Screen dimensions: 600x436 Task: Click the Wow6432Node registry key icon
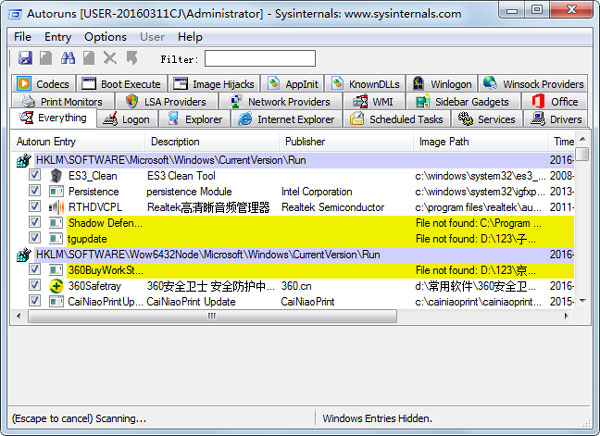24,255
